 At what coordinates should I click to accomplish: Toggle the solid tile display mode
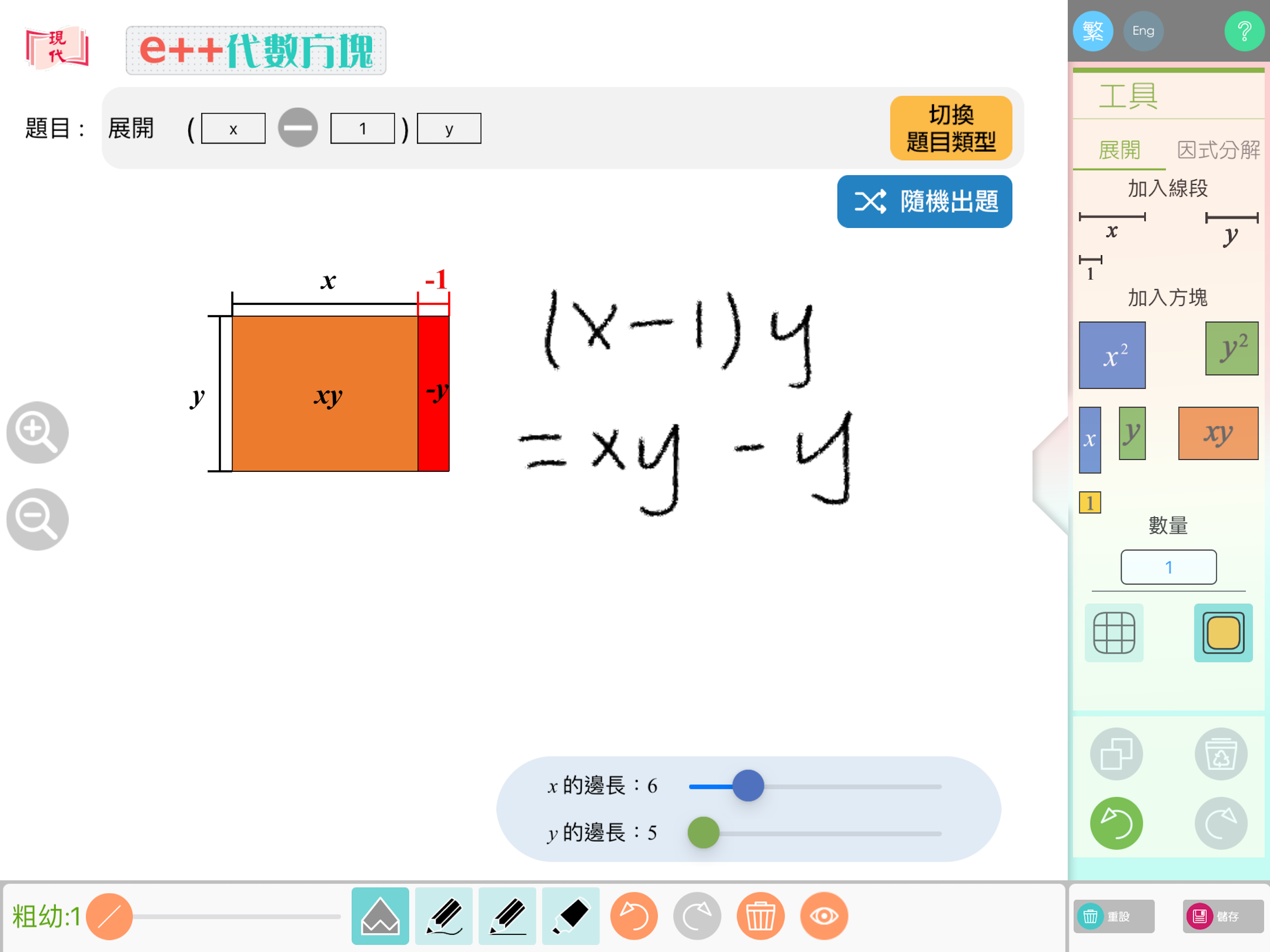coord(1223,633)
